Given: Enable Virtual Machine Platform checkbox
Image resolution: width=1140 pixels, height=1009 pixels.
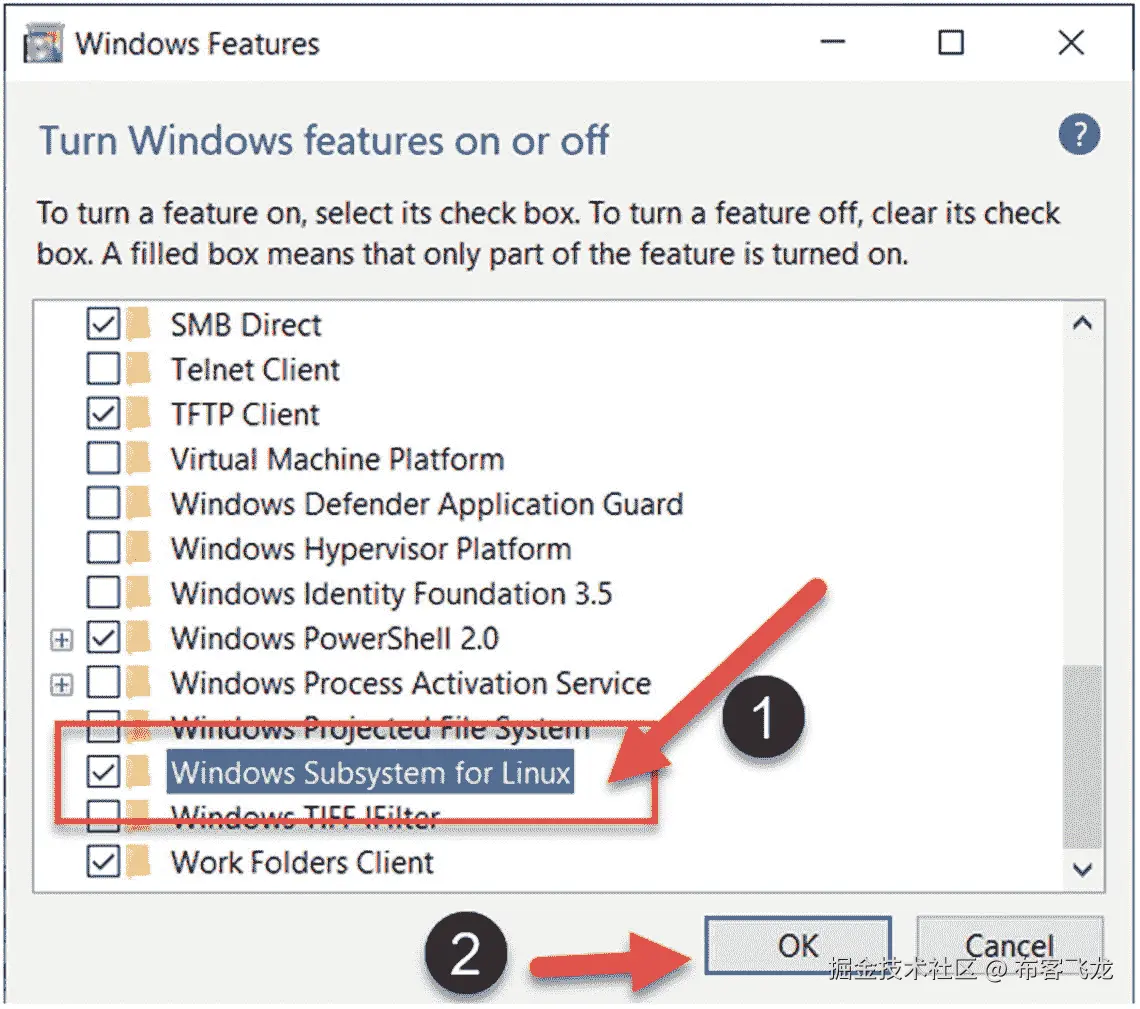Looking at the screenshot, I should (x=103, y=459).
